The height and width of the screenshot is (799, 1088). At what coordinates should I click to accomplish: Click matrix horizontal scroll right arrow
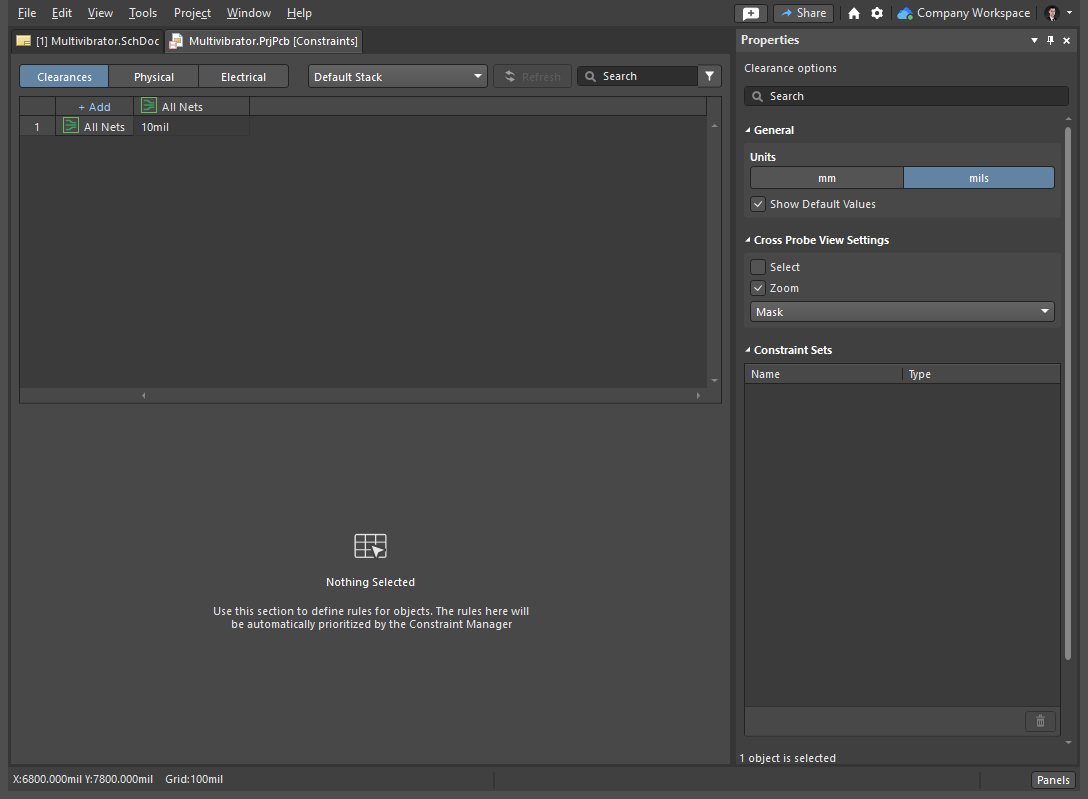click(x=698, y=395)
